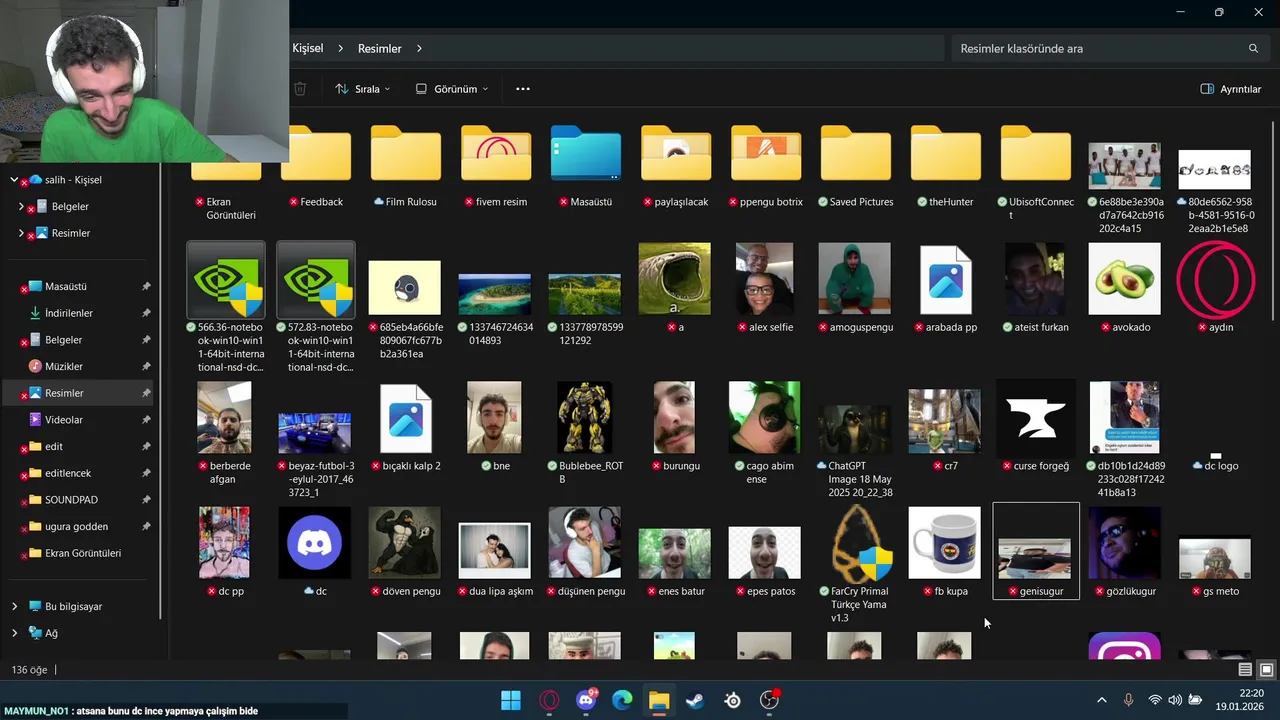Screen dimensions: 1280x720
Task: Open the Sırala sort dropdown
Action: pyautogui.click(x=363, y=89)
